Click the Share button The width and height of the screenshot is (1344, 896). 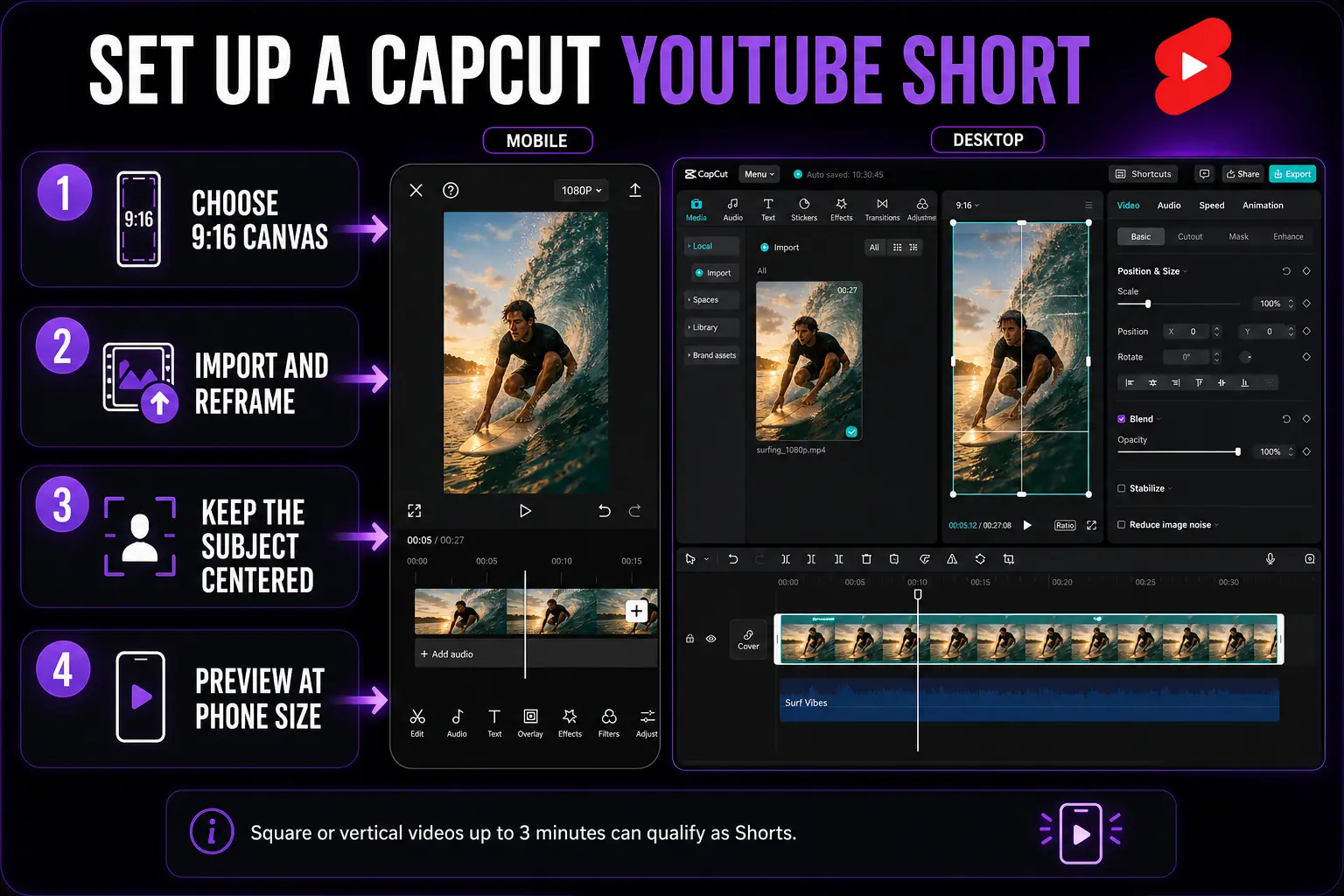1242,174
